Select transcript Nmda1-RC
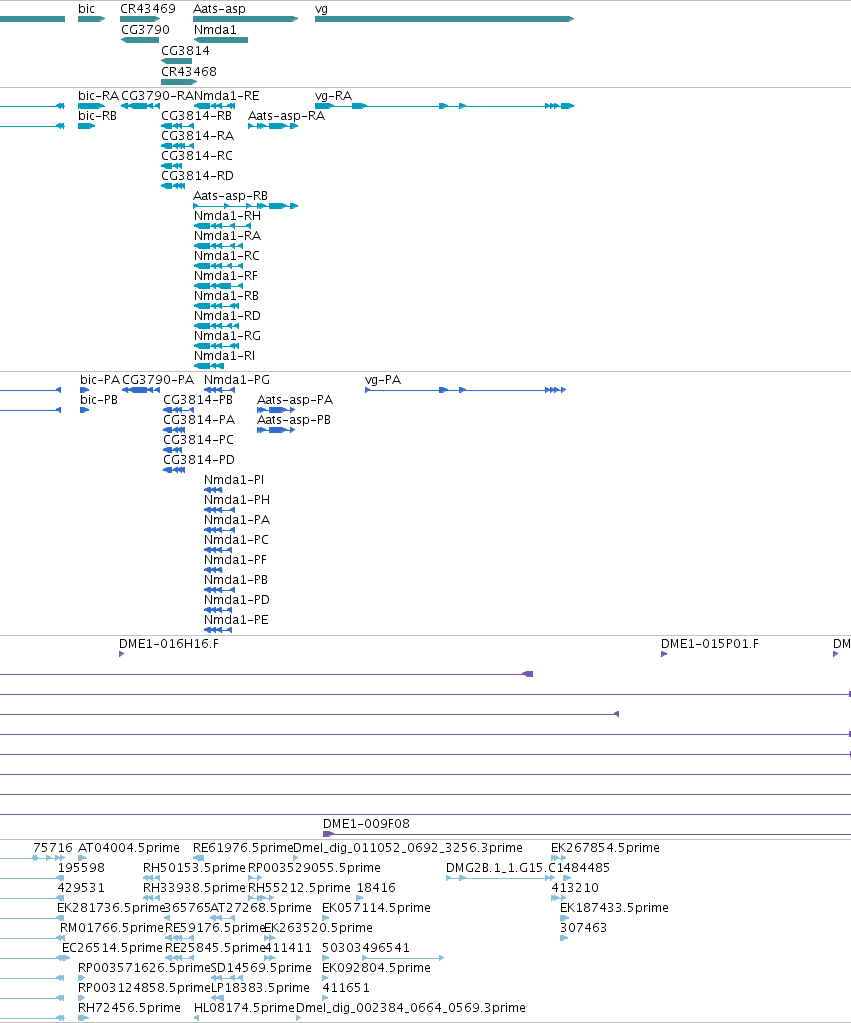The height and width of the screenshot is (1023, 851). point(219,266)
